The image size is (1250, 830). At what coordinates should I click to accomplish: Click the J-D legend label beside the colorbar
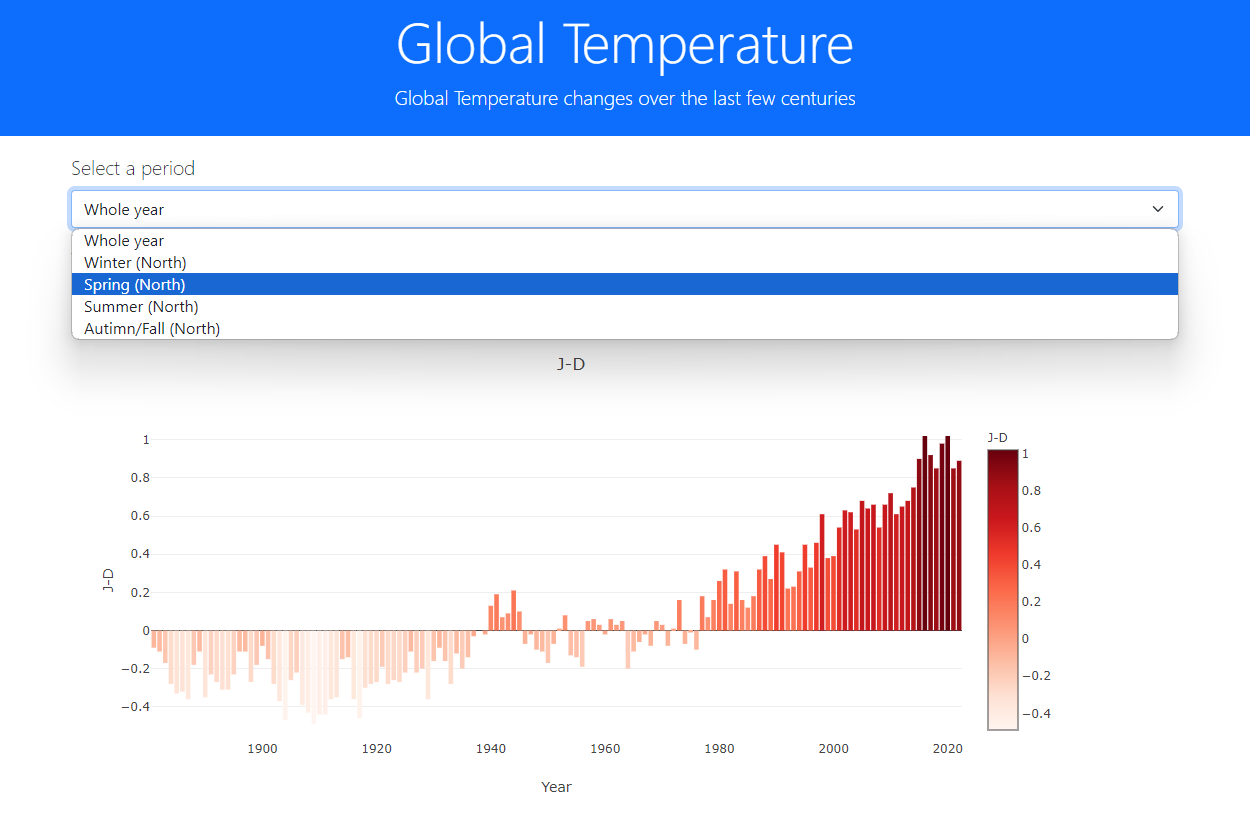(x=996, y=436)
